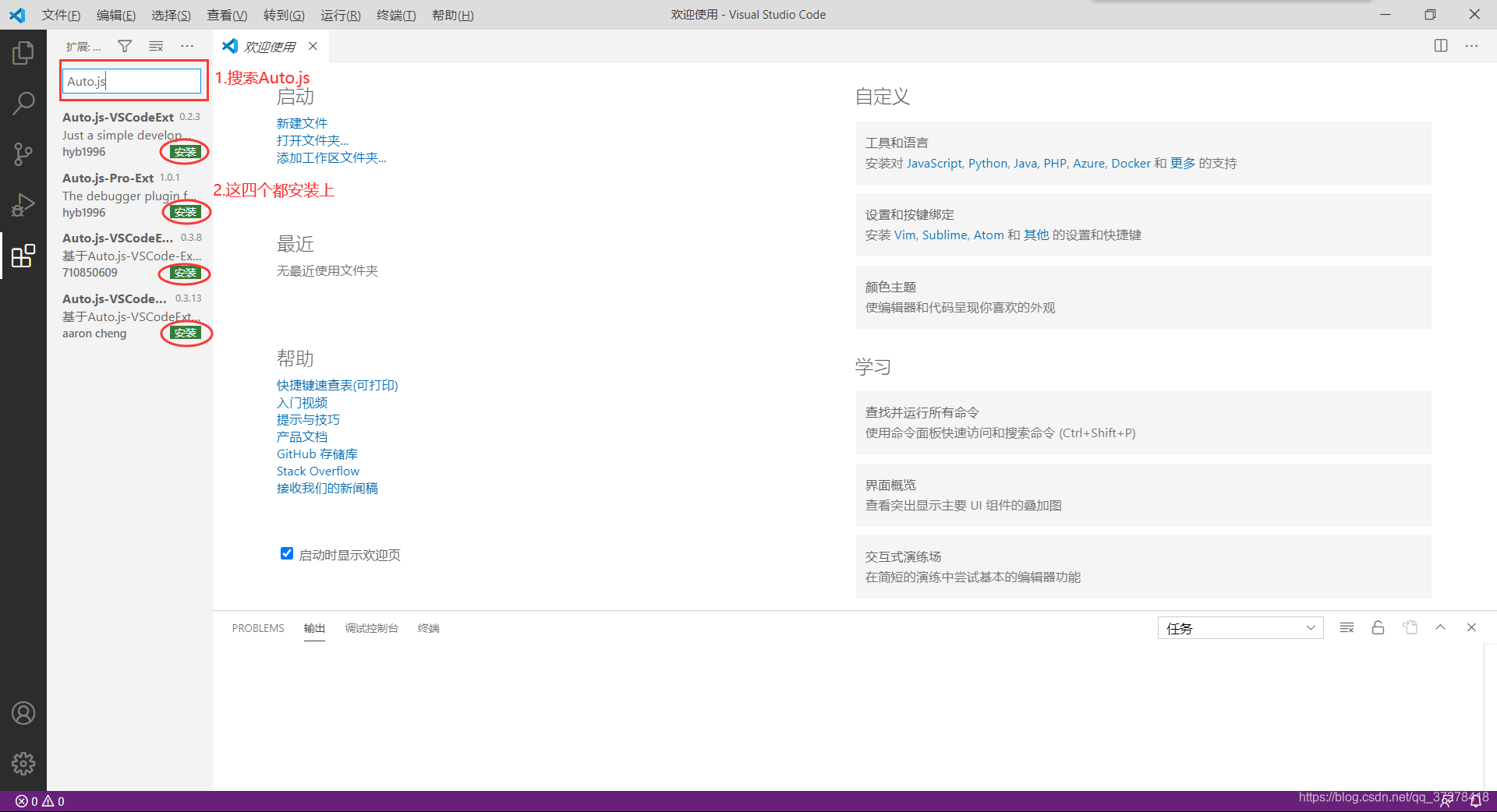Switch to the PROBLEMS panel tab
This screenshot has width=1497, height=812.
point(258,628)
